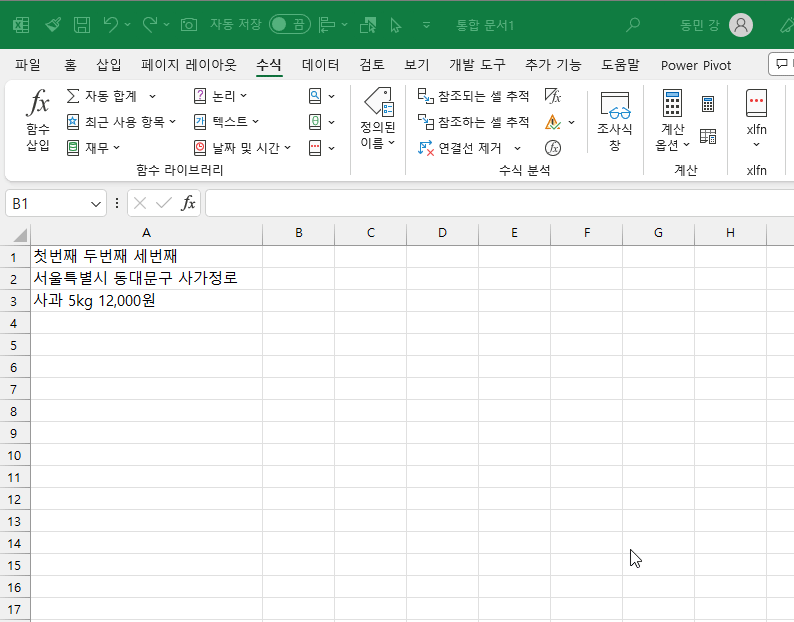Click the Excel app icon in title bar
The height and width of the screenshot is (622, 794).
coord(21,25)
